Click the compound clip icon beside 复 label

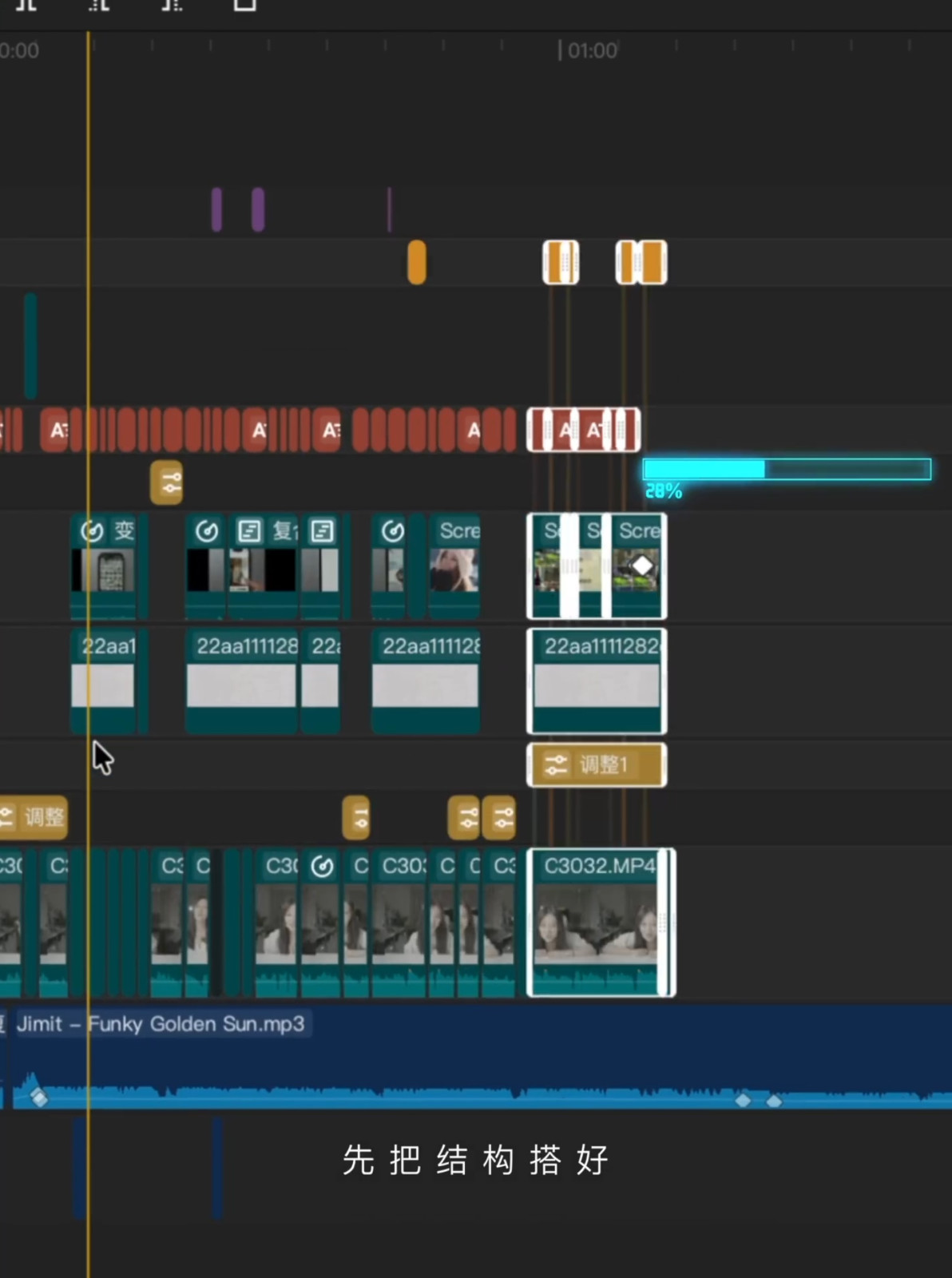click(x=249, y=531)
